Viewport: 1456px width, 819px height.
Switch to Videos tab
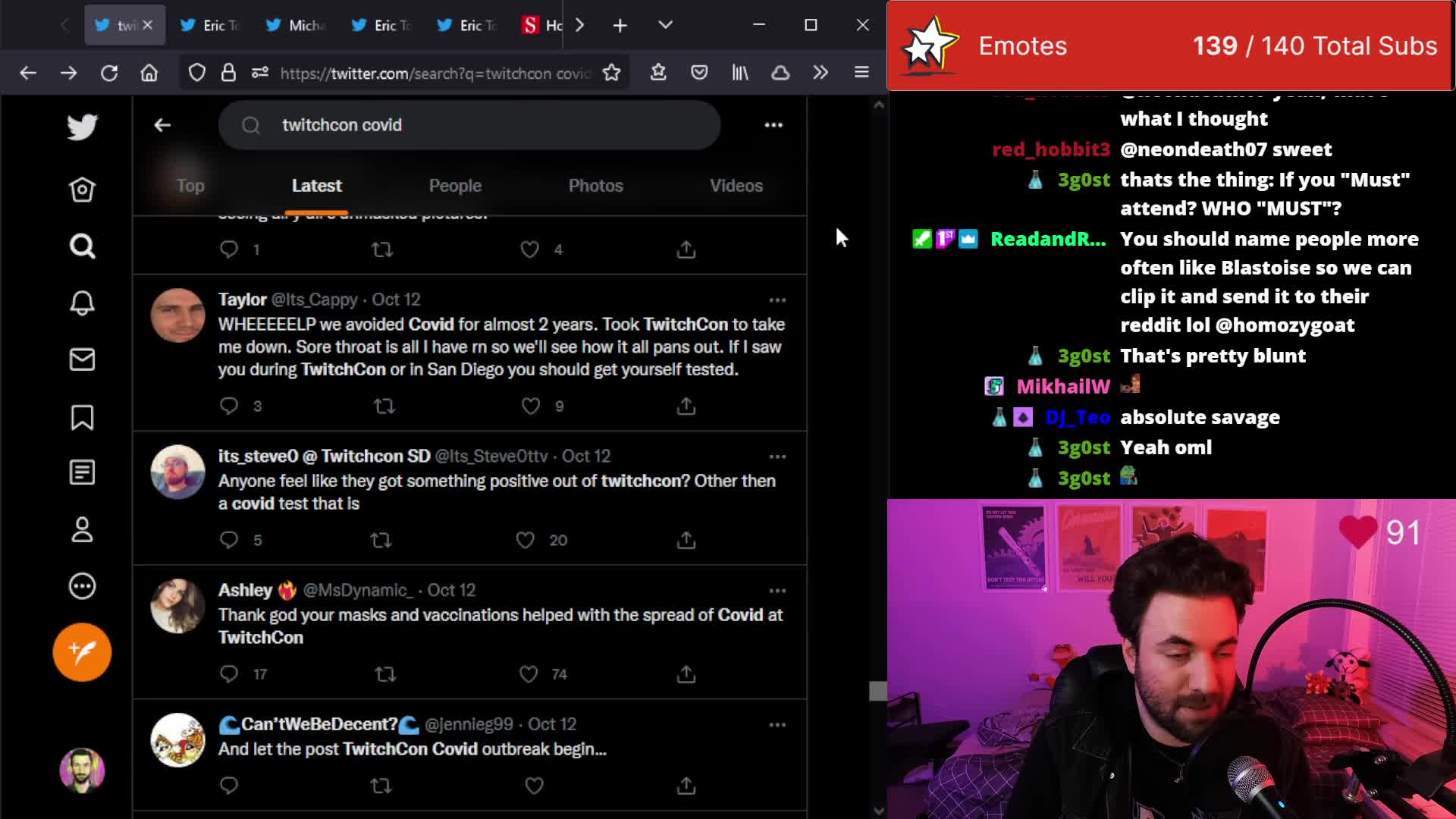[x=736, y=186]
